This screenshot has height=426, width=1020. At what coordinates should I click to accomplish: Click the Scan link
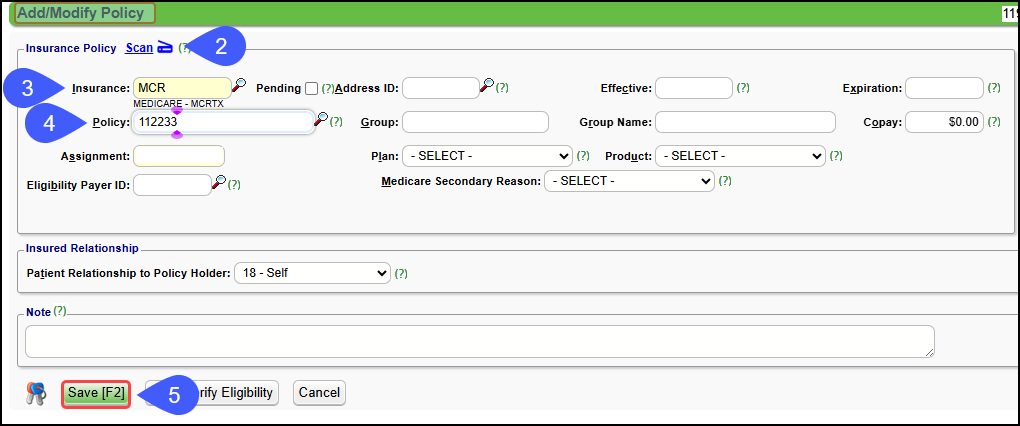point(139,48)
